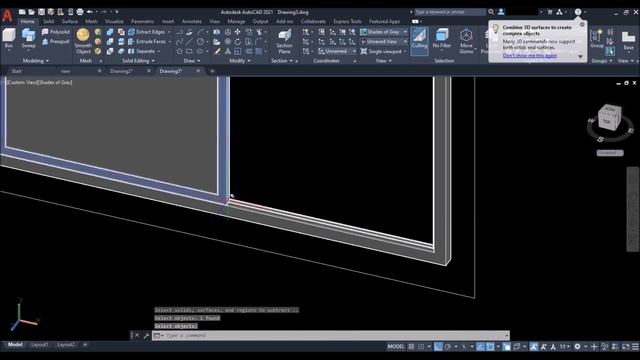Image resolution: width=640 pixels, height=360 pixels.
Task: Expand the Draw panel
Action: pyautogui.click(x=192, y=61)
